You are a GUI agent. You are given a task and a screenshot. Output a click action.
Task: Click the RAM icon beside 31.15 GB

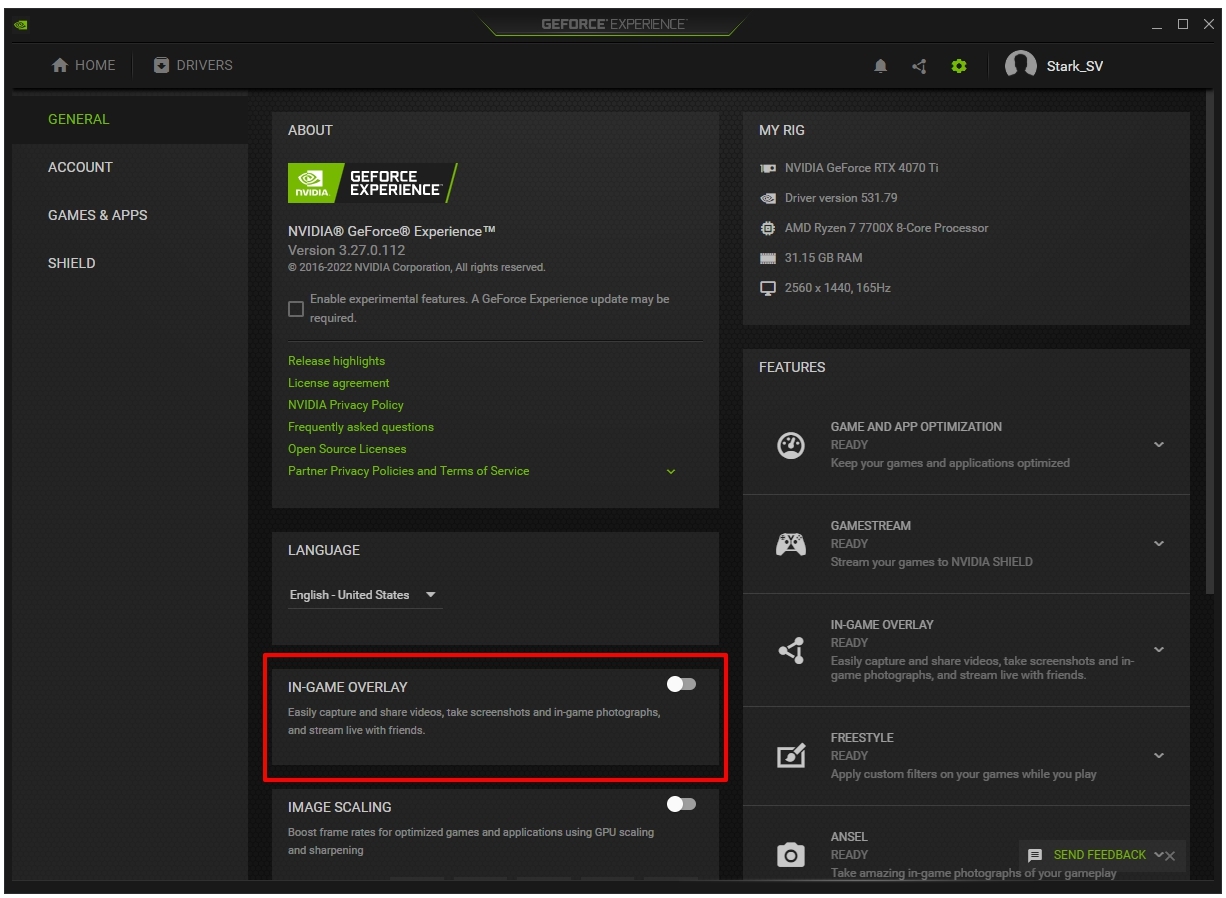768,258
